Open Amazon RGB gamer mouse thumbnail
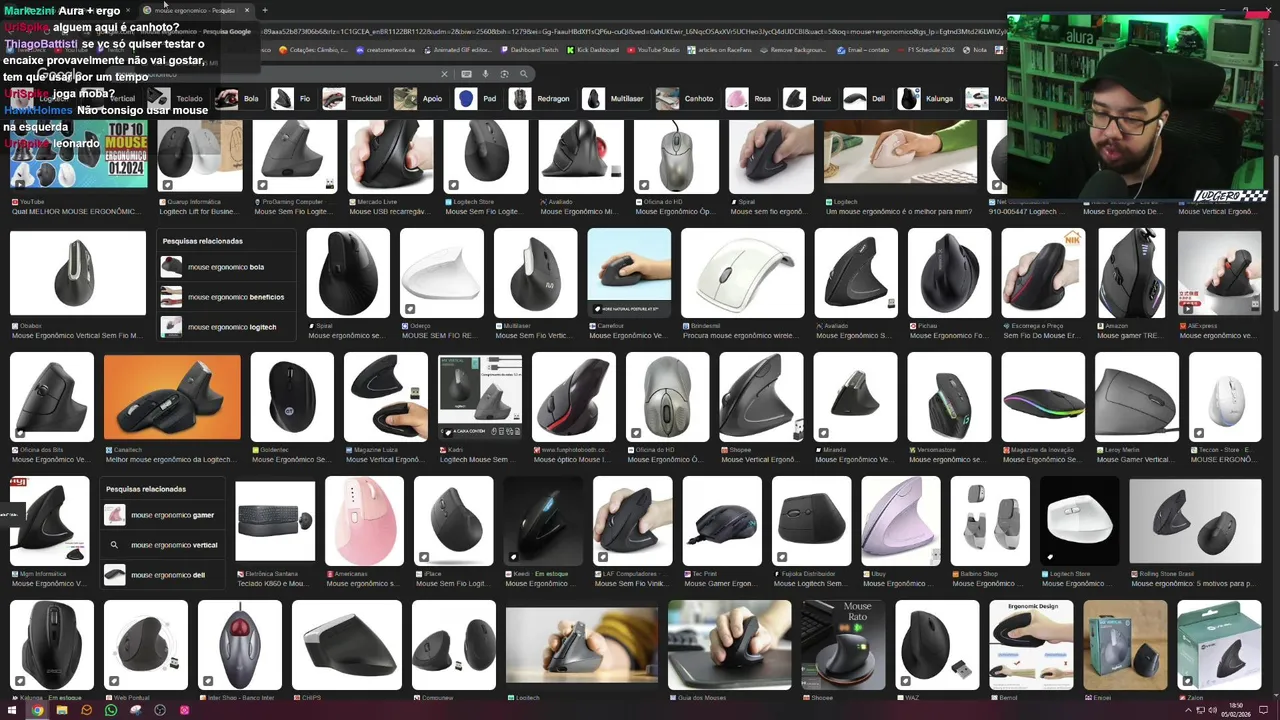The height and width of the screenshot is (720, 1280). coord(1131,273)
